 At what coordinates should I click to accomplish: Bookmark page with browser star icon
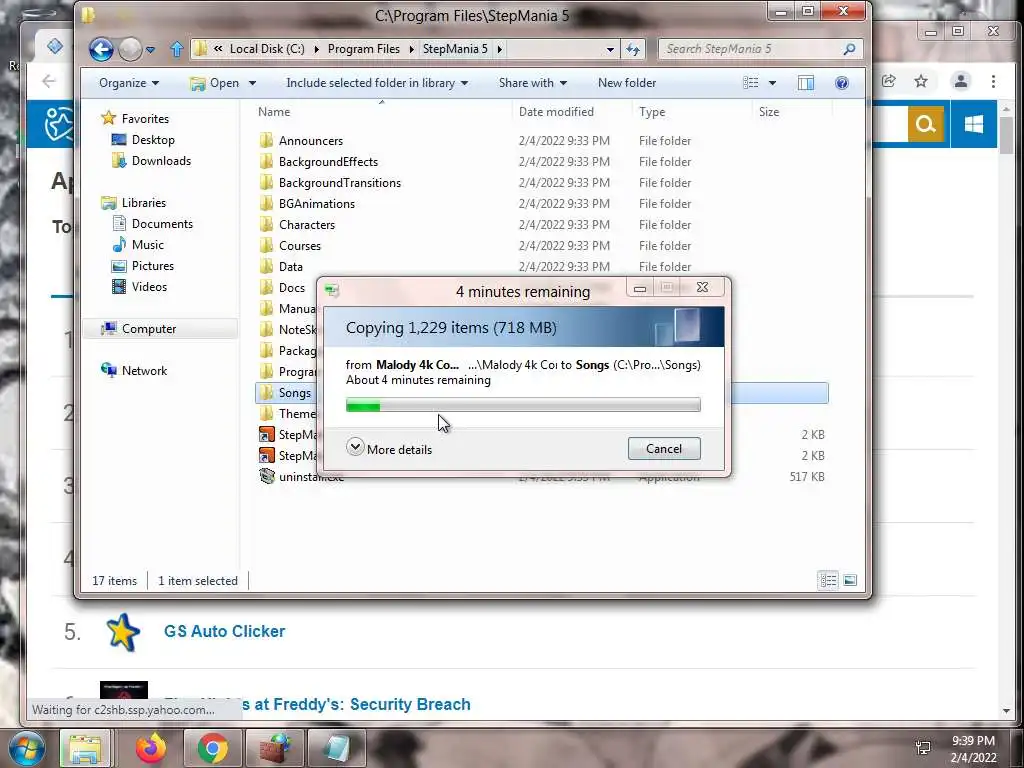click(921, 81)
